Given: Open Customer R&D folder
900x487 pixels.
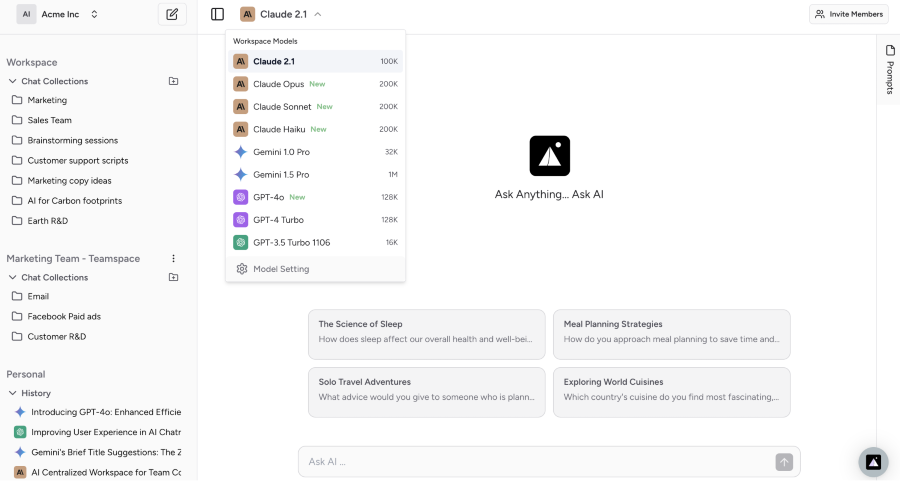Looking at the screenshot, I should click(x=56, y=337).
